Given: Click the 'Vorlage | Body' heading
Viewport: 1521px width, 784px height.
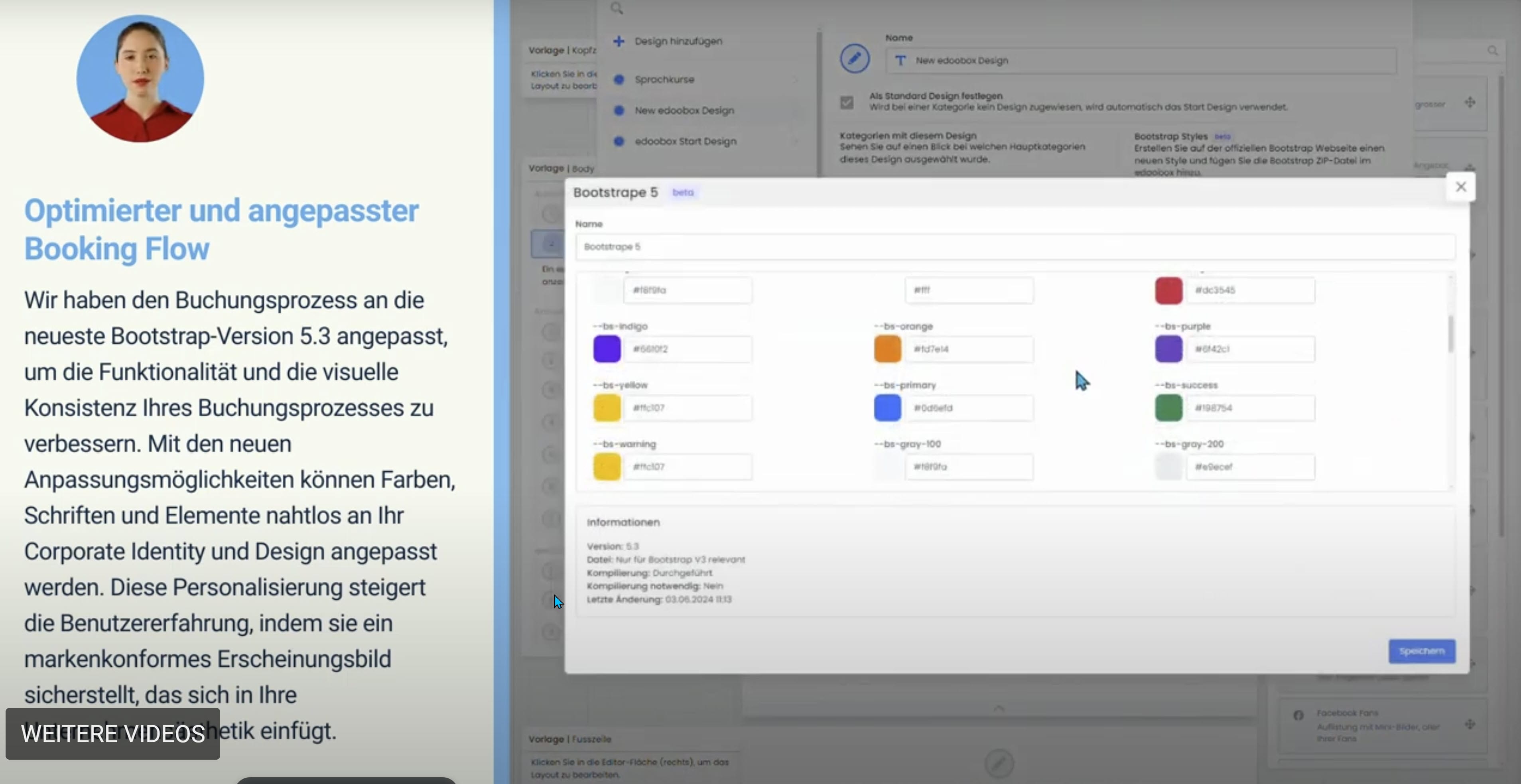Looking at the screenshot, I should 561,168.
